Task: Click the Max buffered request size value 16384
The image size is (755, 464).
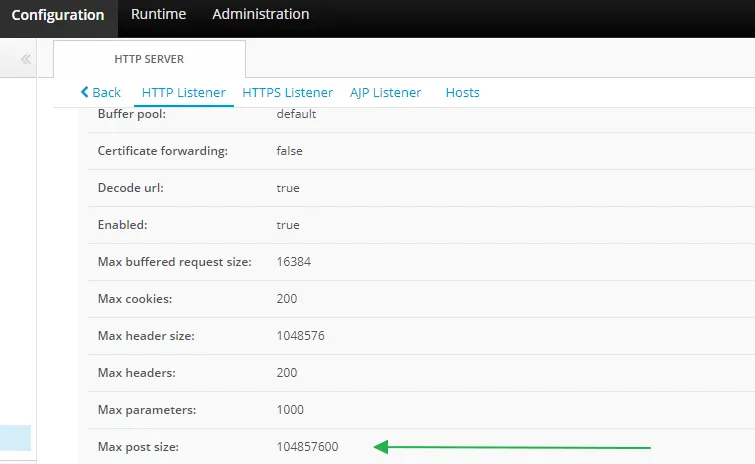Action: point(293,262)
